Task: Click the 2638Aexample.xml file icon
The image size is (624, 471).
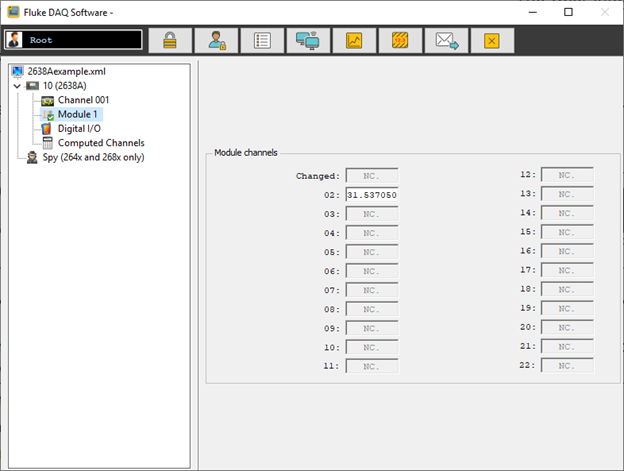Action: coord(18,72)
